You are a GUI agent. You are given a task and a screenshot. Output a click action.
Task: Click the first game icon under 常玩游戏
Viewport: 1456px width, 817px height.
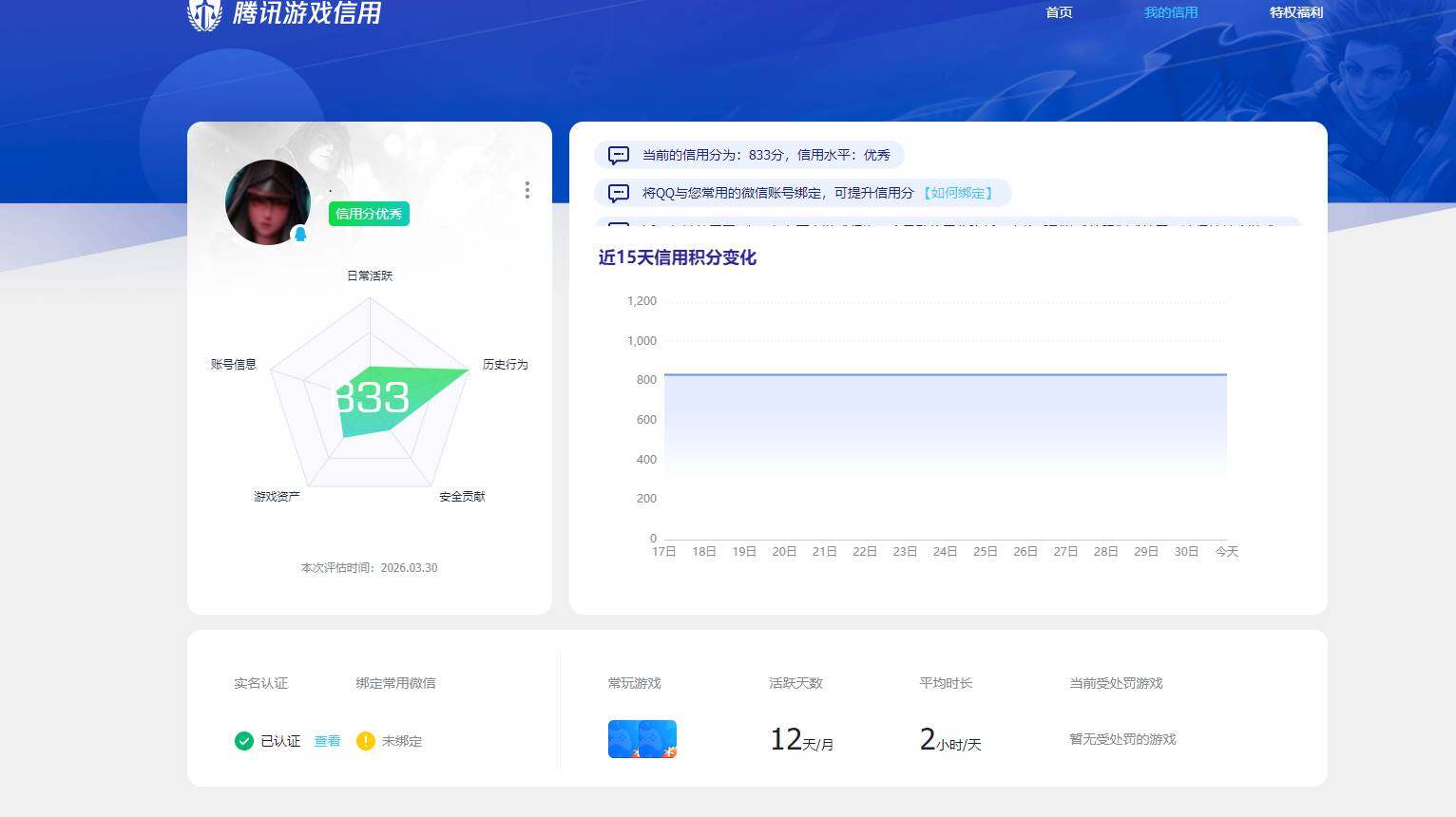coord(624,739)
